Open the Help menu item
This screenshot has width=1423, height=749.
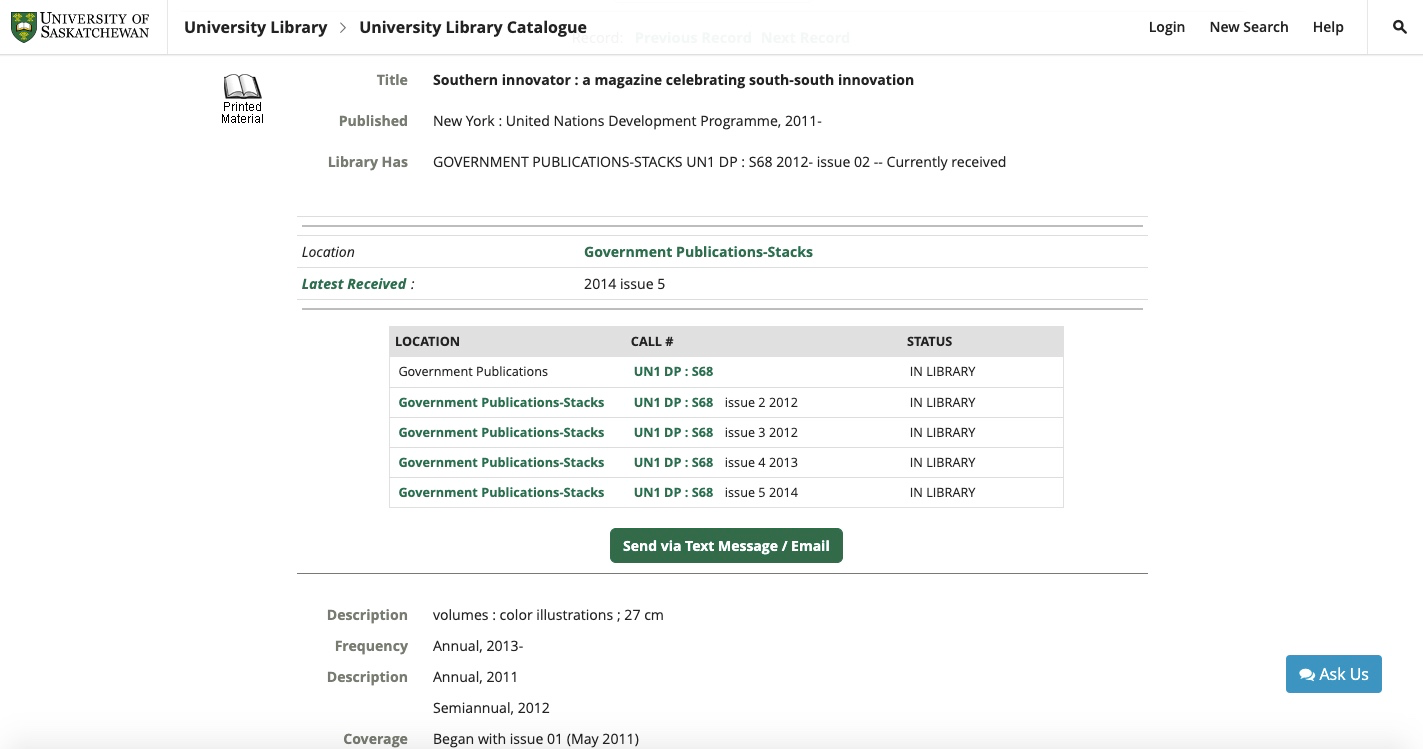(1327, 27)
